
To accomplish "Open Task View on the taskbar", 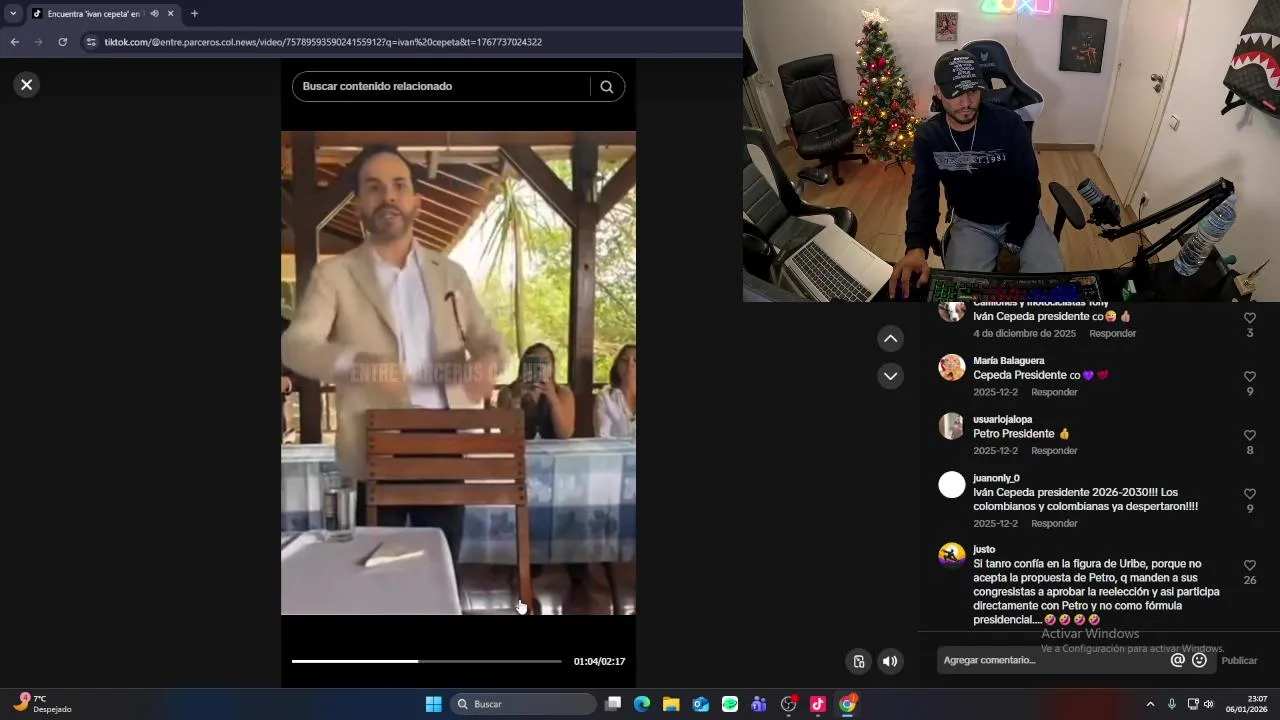I will (613, 704).
